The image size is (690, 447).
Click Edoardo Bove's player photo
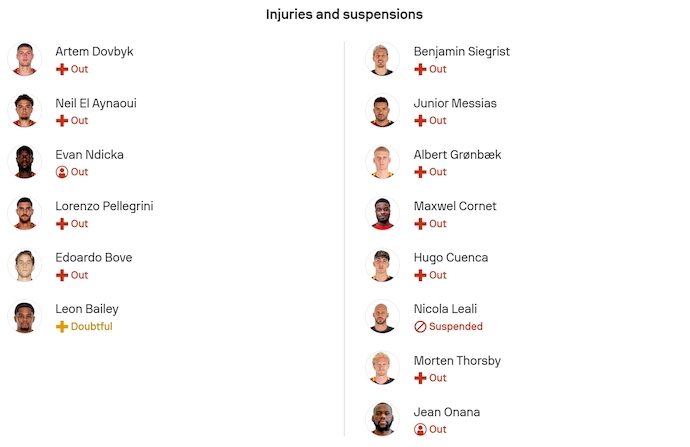24,265
